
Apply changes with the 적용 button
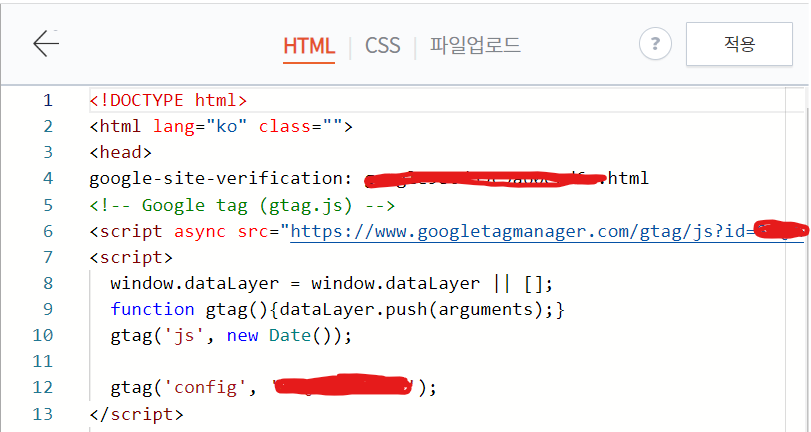pyautogui.click(x=739, y=44)
